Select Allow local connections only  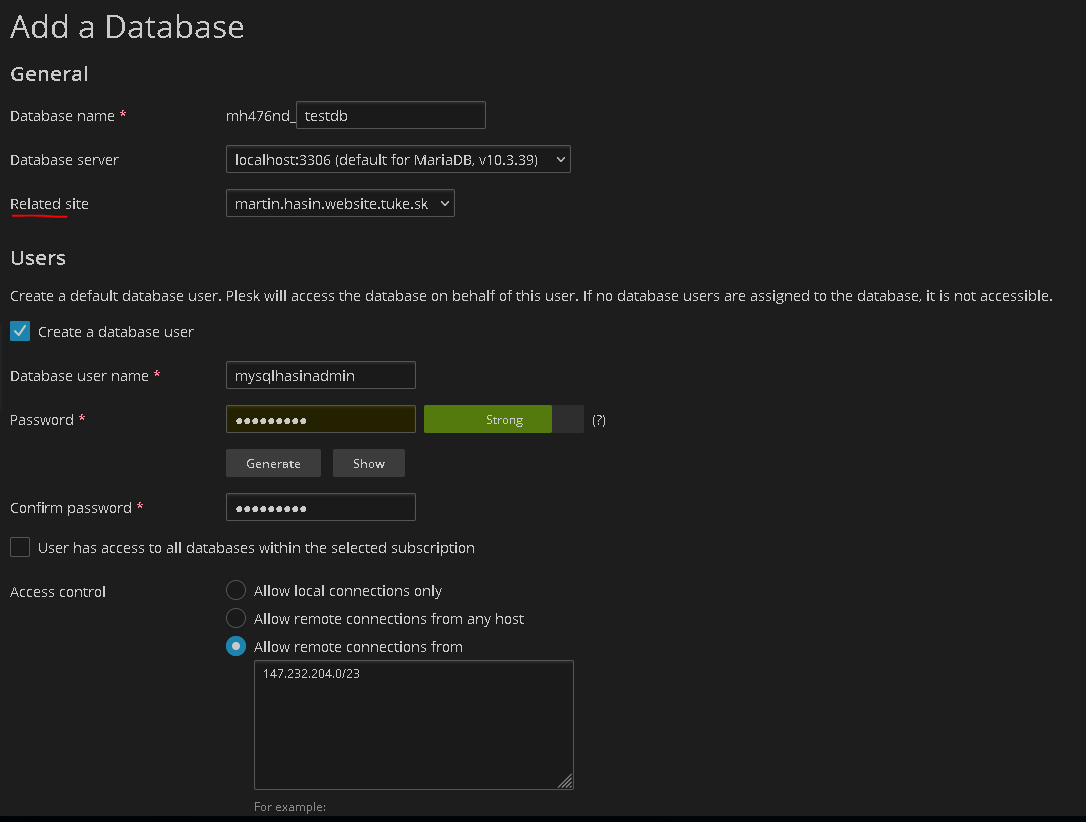pos(236,590)
